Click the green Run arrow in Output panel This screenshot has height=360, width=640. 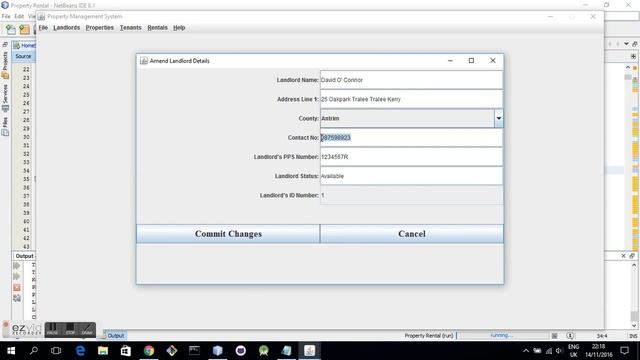pos(17,266)
